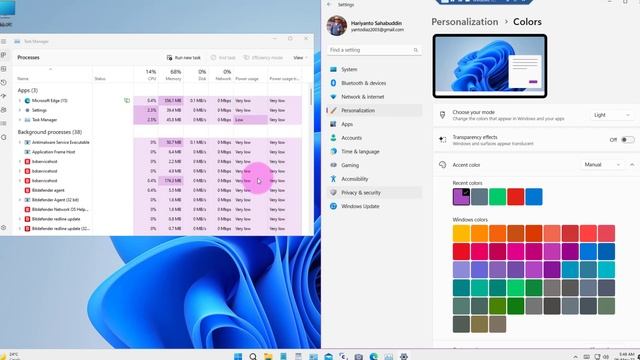The height and width of the screenshot is (360, 640).
Task: Open Performance page in Task Manager sidebar
Action: tap(3, 69)
